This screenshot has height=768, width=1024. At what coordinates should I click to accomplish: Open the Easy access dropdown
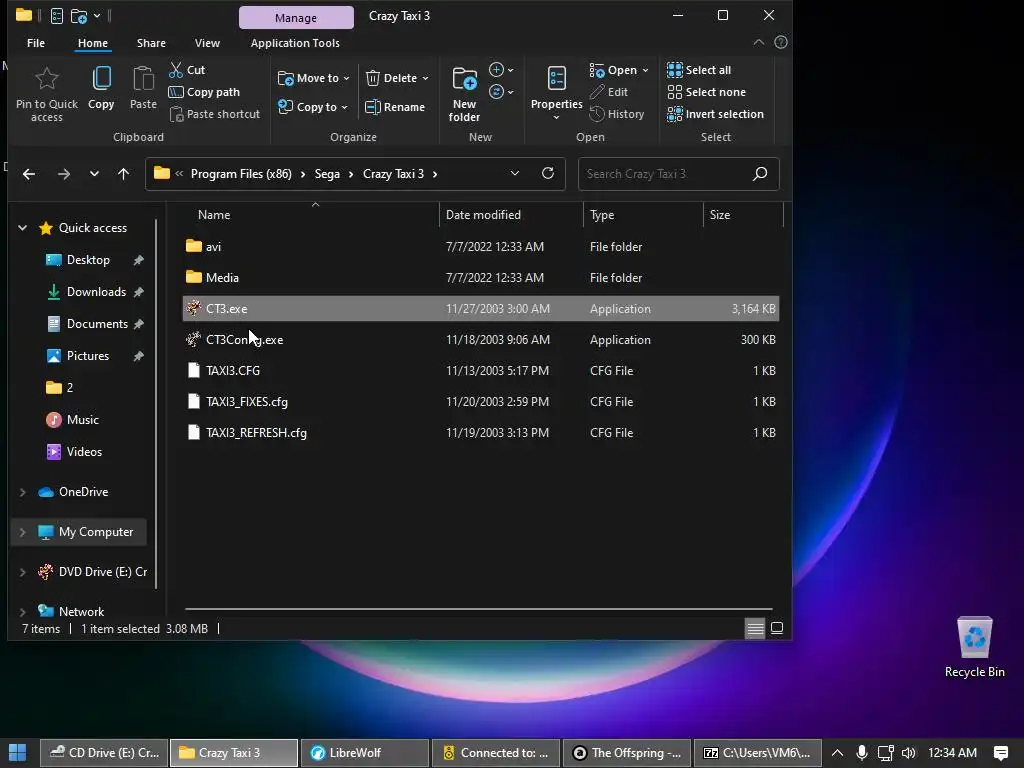(x=501, y=92)
